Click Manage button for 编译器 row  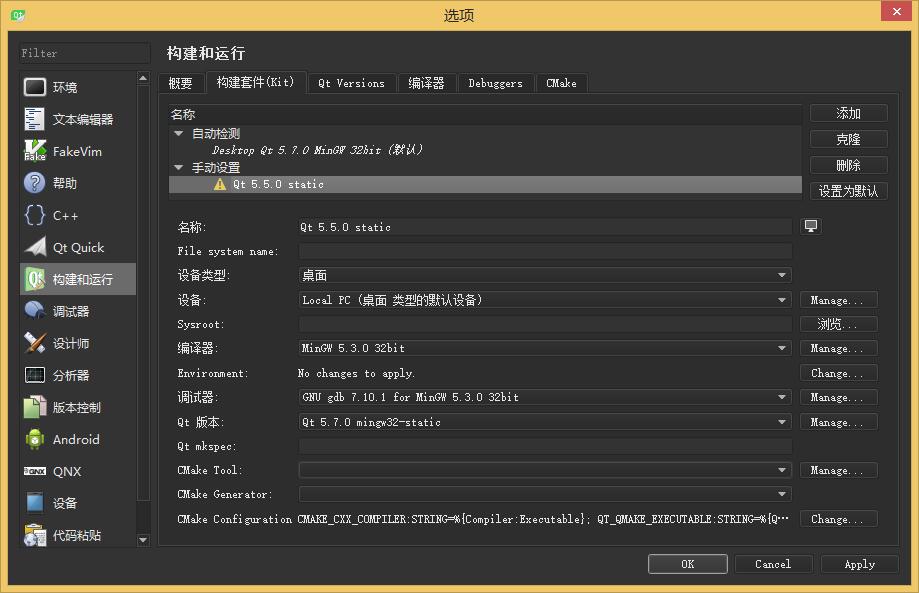839,348
